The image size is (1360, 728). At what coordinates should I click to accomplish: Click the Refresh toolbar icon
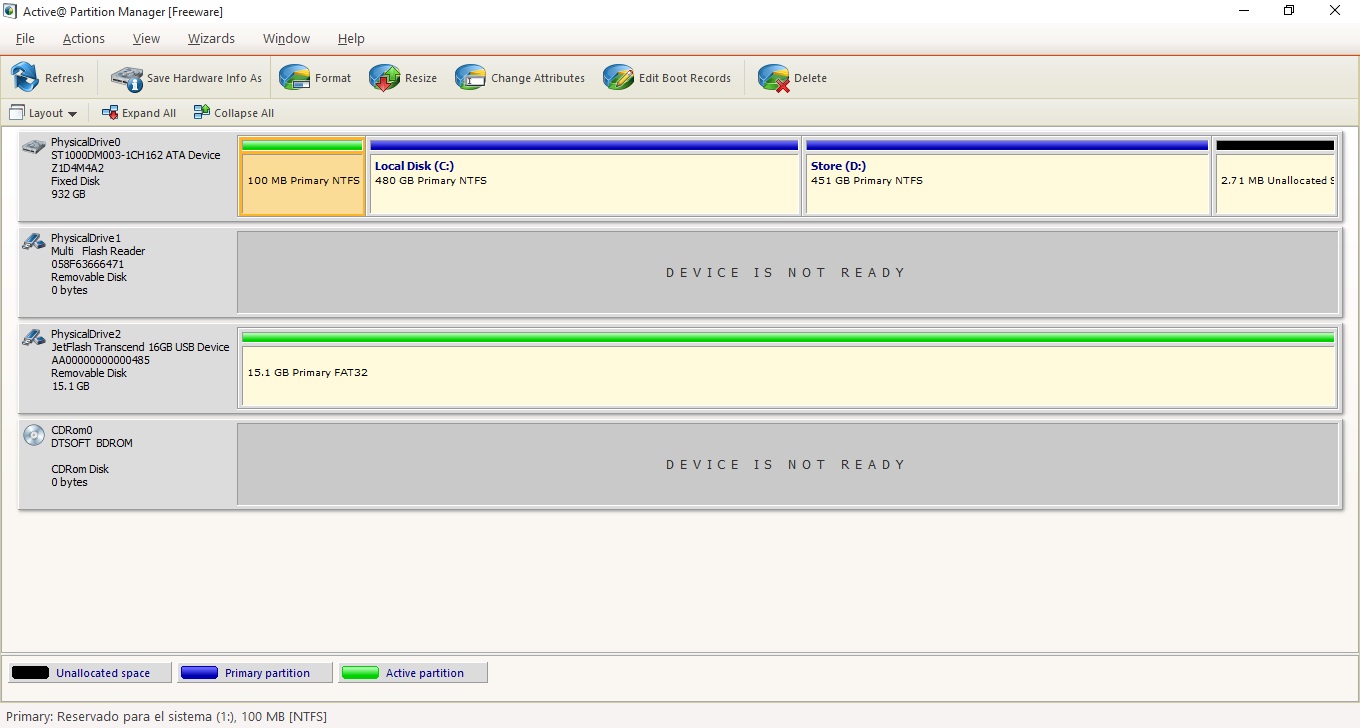pyautogui.click(x=25, y=77)
